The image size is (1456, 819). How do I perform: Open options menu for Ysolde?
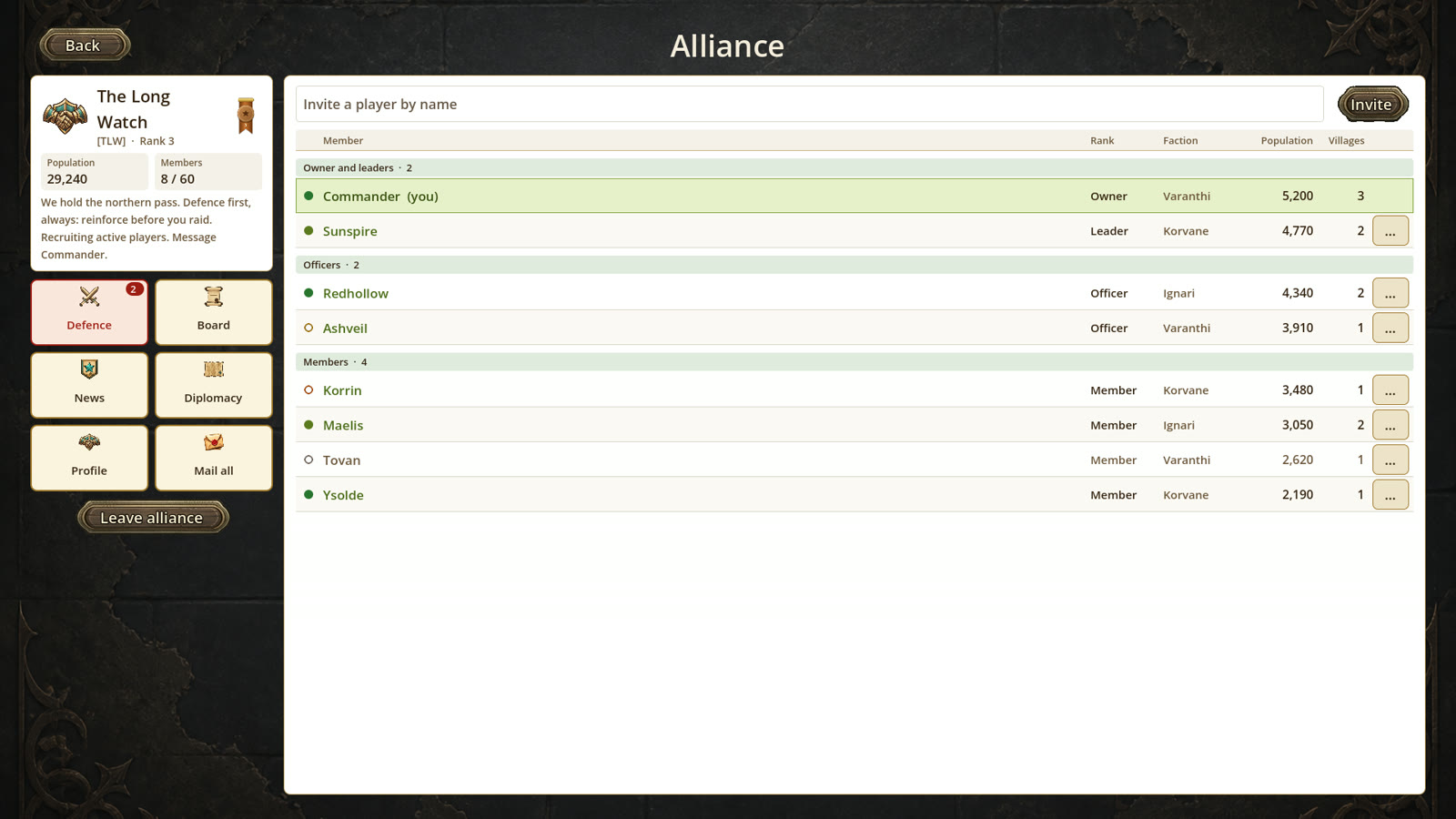(x=1390, y=494)
